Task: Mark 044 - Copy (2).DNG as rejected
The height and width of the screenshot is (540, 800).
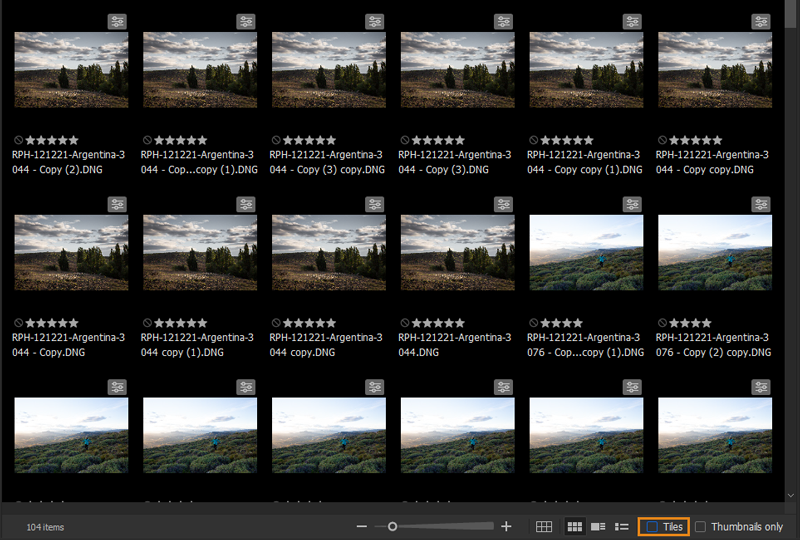Action: (x=18, y=140)
